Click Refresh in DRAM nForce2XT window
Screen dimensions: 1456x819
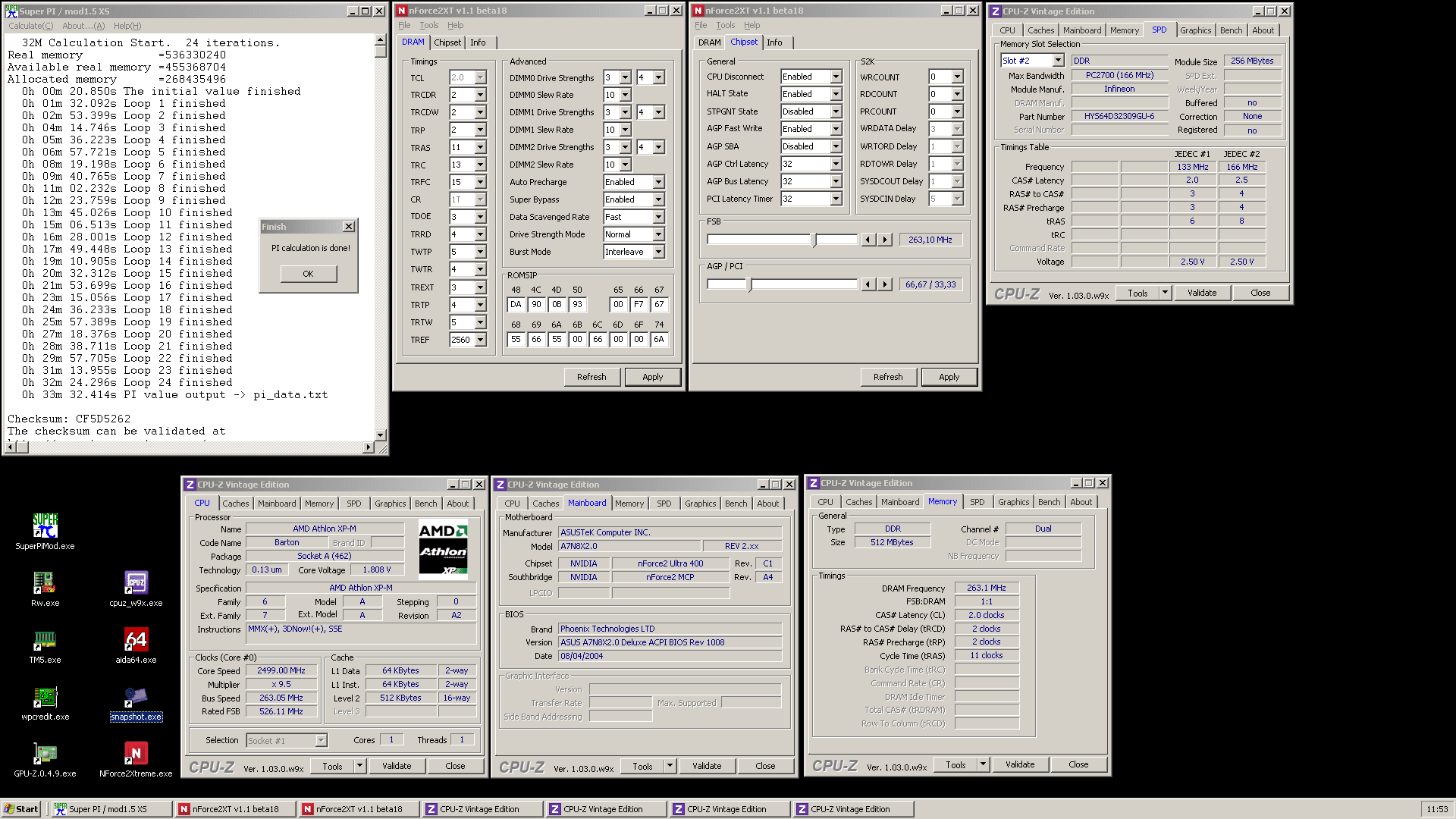click(591, 377)
